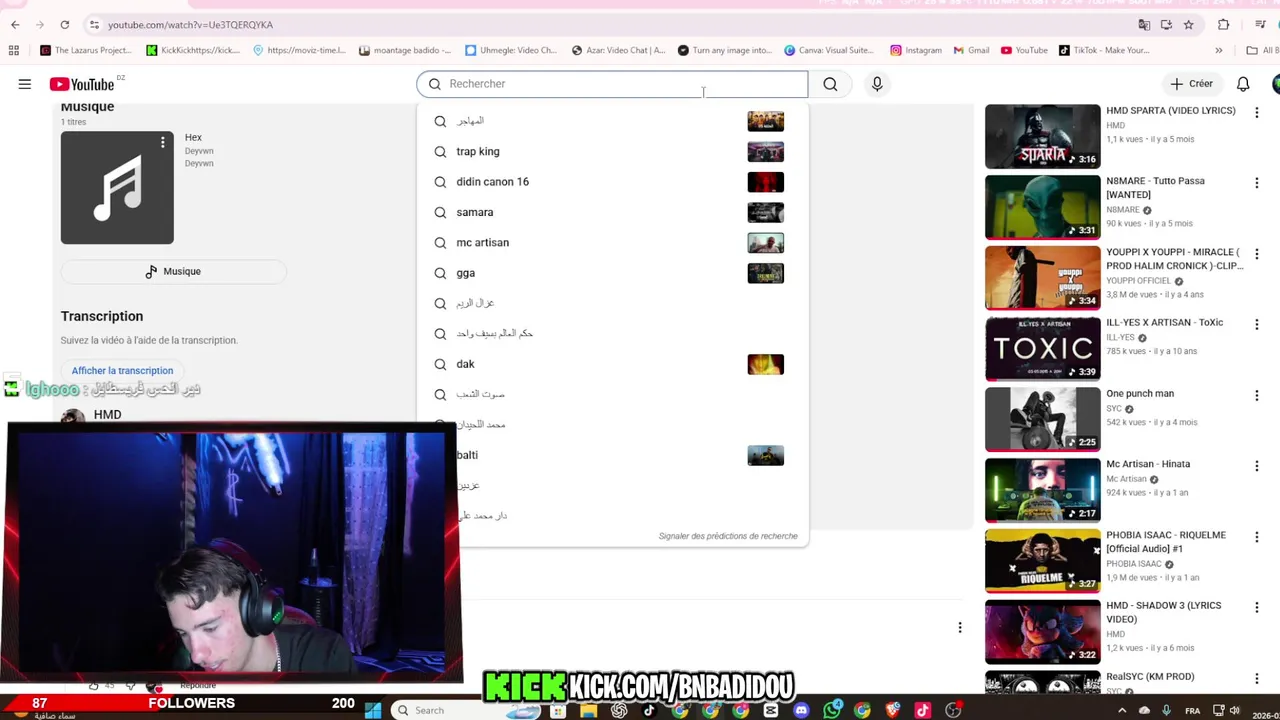Open the apps grid in bookmarks bar
Viewport: 1280px width, 720px height.
coord(14,50)
